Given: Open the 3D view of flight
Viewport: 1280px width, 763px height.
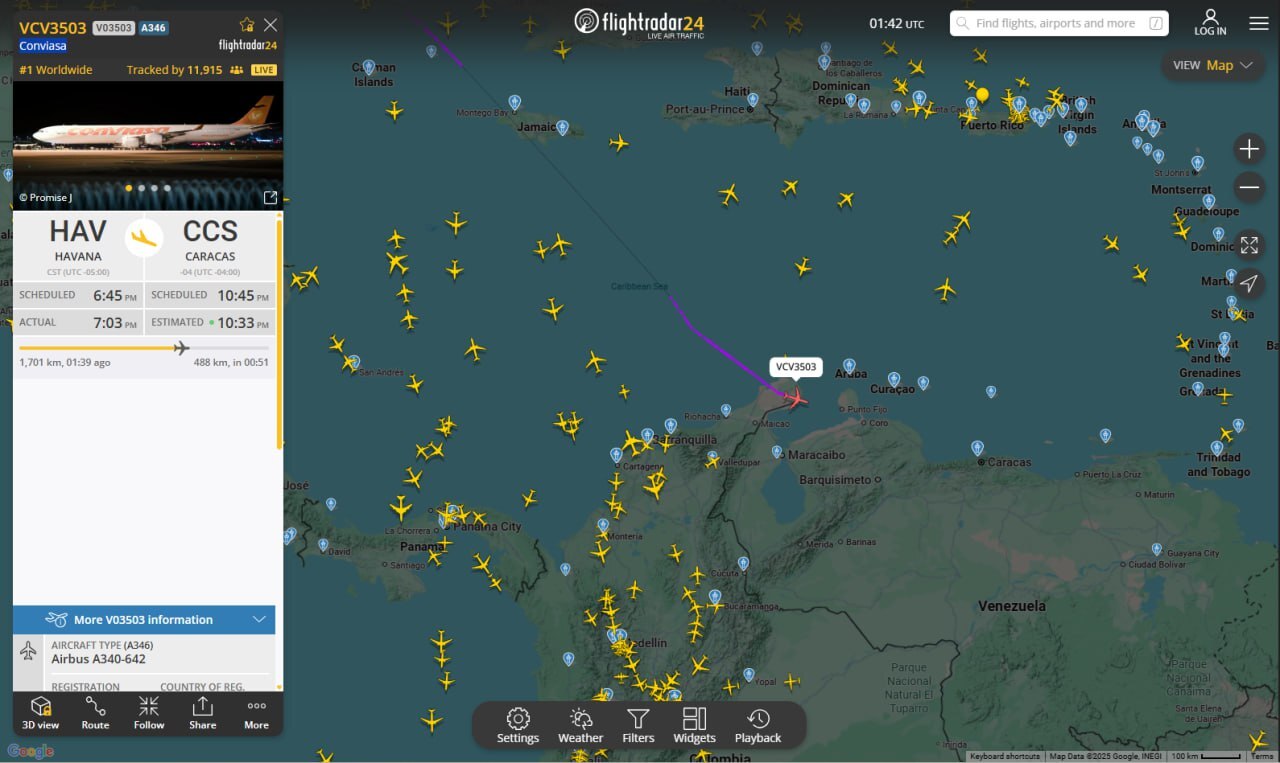Looking at the screenshot, I should pos(41,712).
